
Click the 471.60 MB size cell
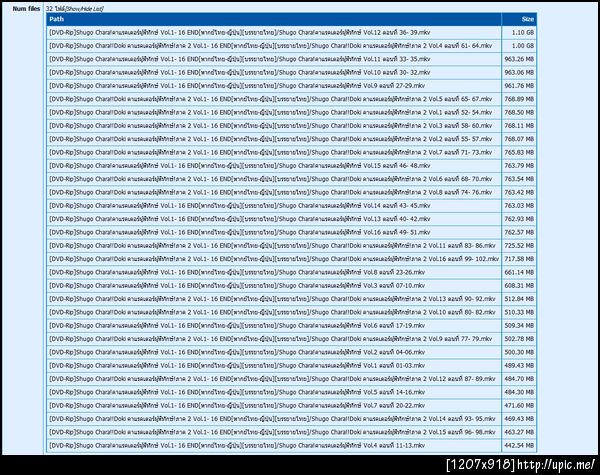519,405
